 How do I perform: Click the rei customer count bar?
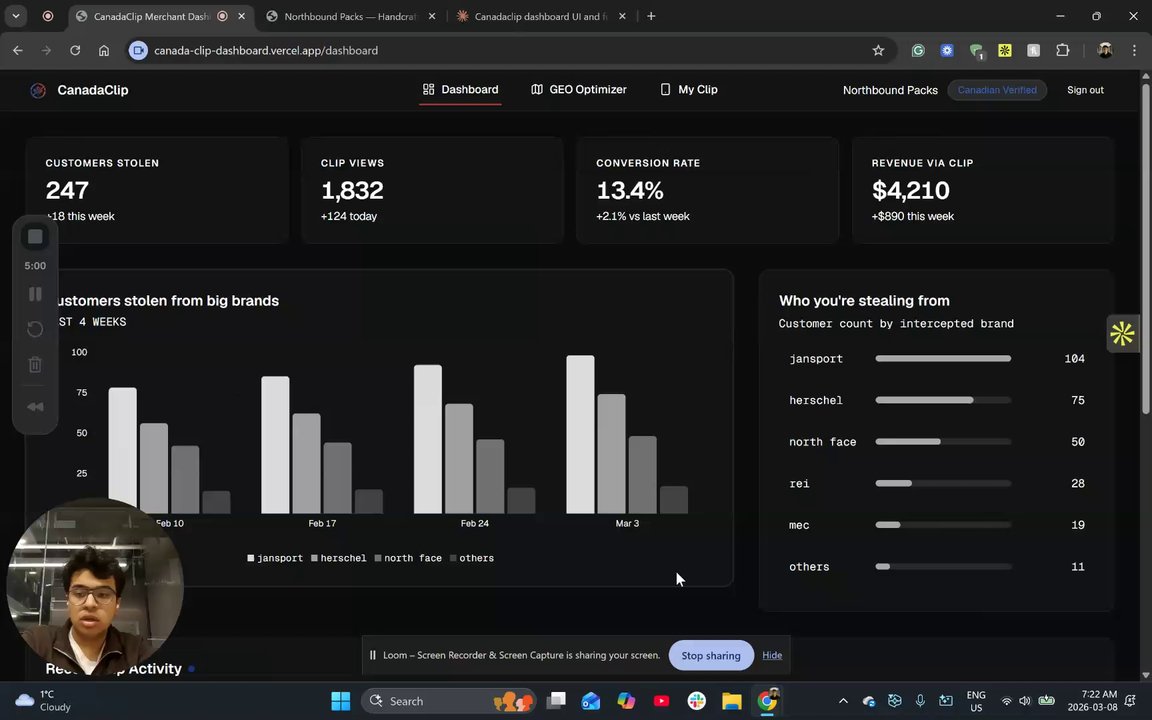click(x=943, y=483)
